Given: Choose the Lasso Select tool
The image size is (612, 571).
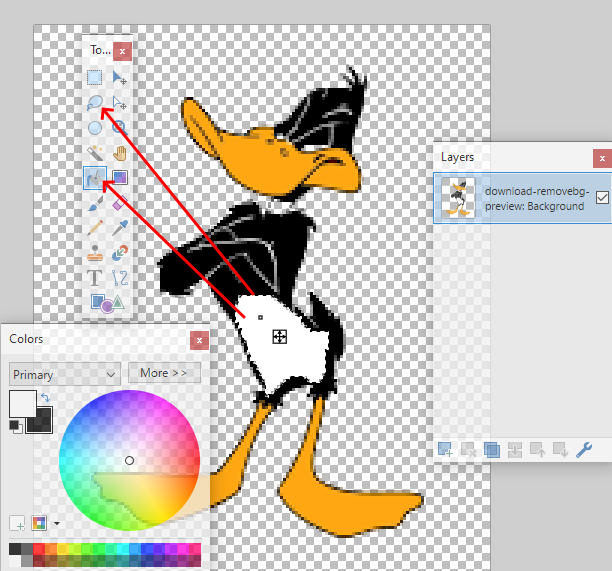Looking at the screenshot, I should (x=94, y=103).
